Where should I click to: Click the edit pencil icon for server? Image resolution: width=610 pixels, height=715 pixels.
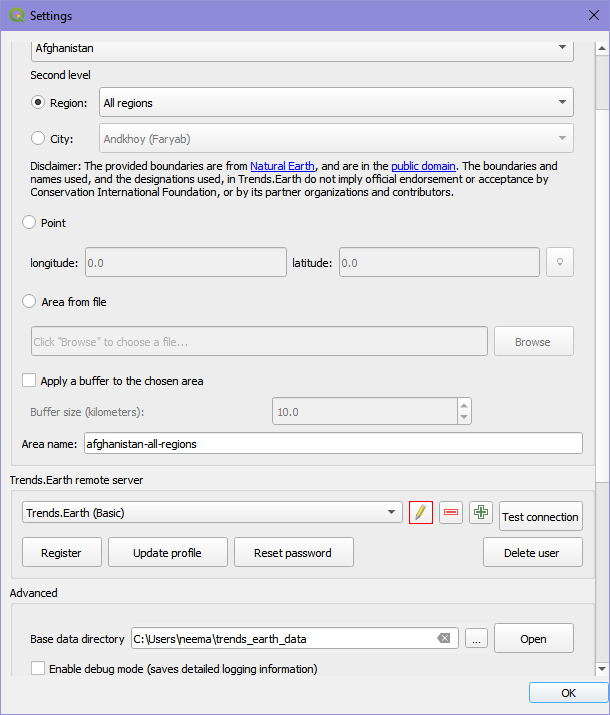click(x=420, y=512)
